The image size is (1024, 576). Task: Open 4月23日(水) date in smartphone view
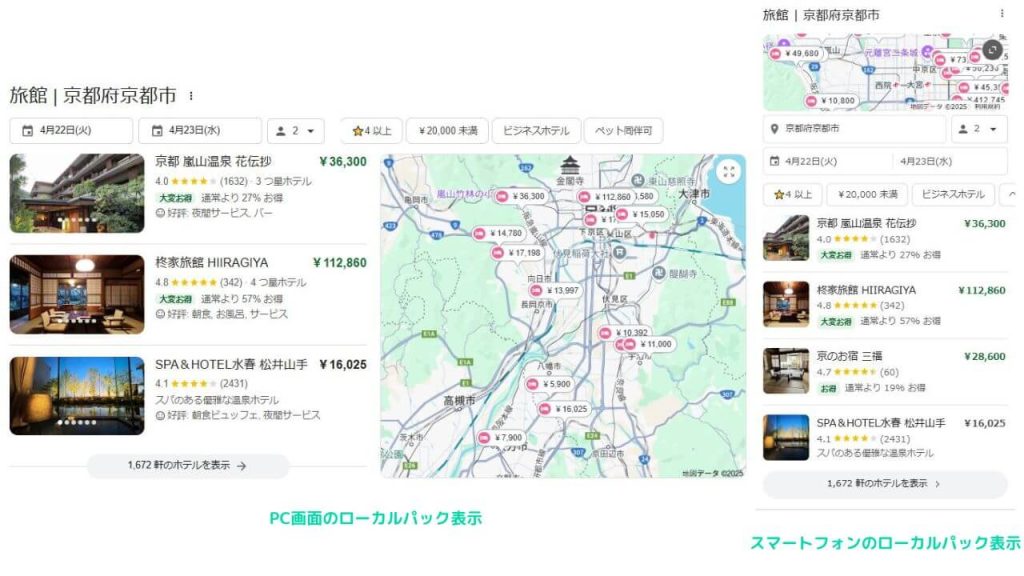click(x=925, y=161)
